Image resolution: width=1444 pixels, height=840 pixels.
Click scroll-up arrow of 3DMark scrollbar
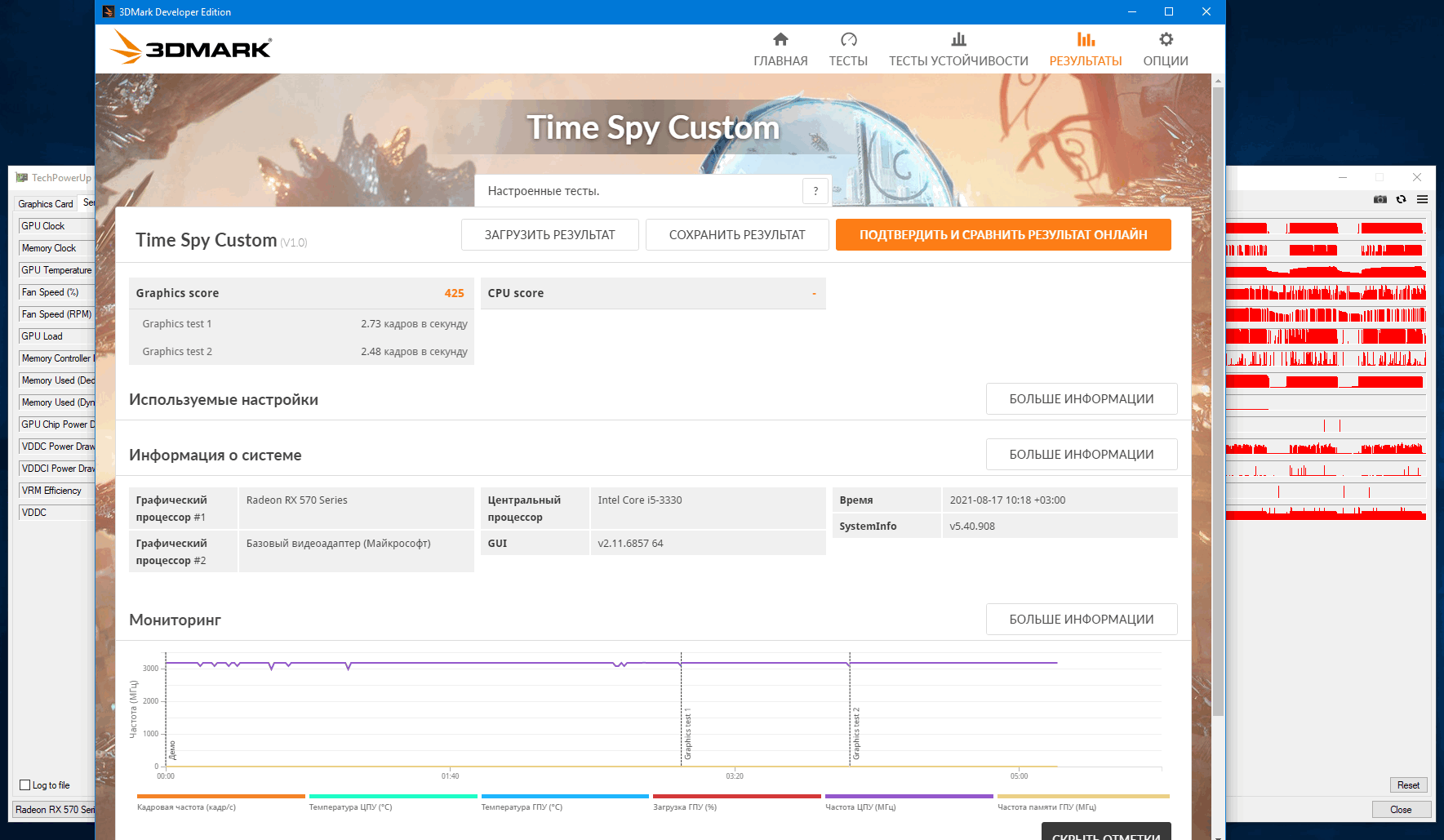point(1218,80)
